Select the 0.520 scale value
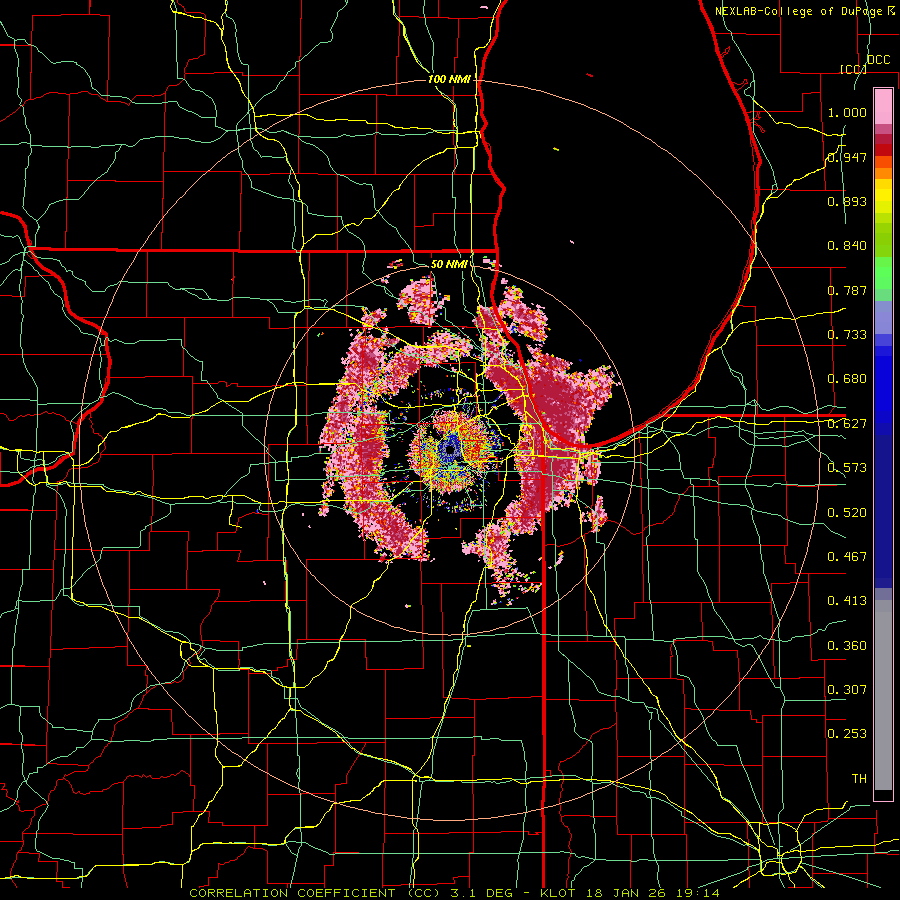This screenshot has width=900, height=900. point(847,513)
